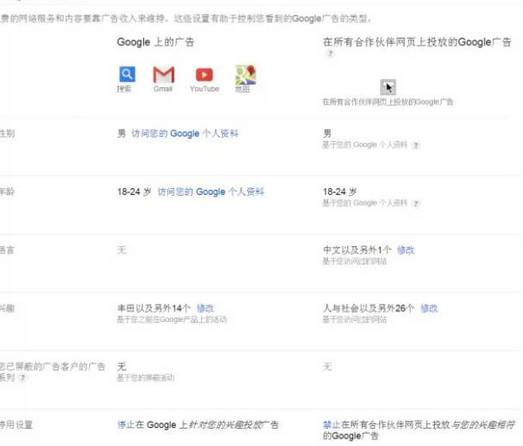Select '无' under blocked advertisers Google column
Image resolution: width=523 pixels, height=446 pixels.
tap(122, 367)
